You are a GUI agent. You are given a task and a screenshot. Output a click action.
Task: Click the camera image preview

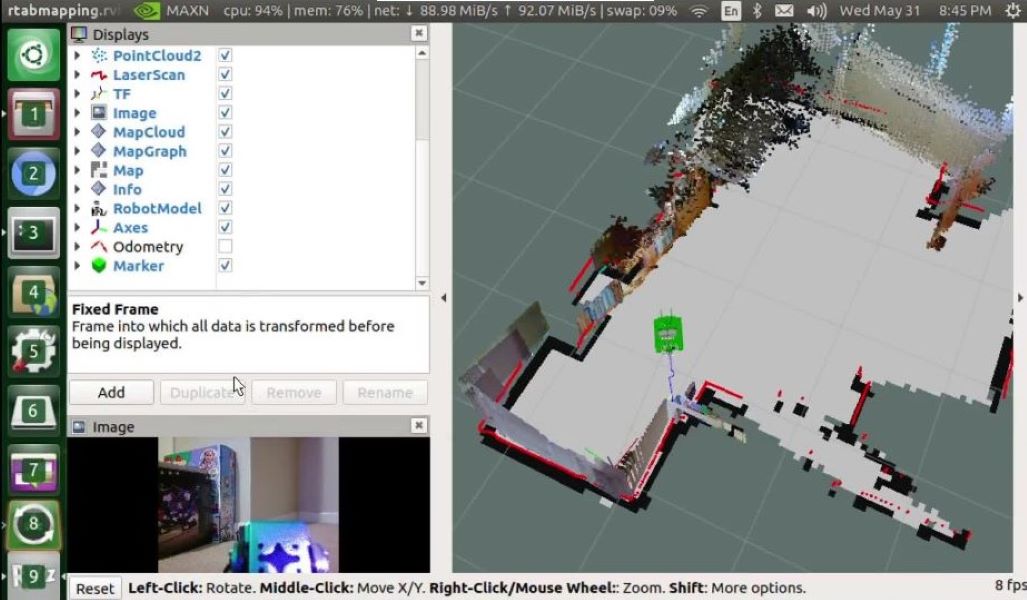(x=248, y=505)
